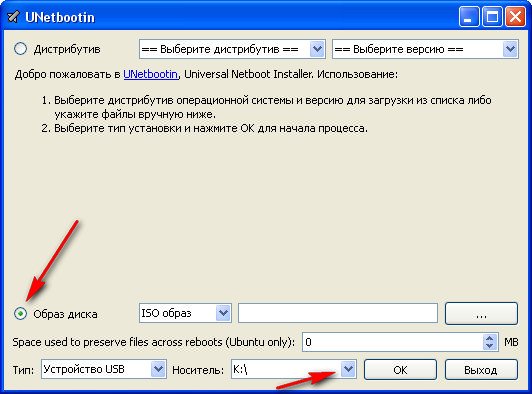Expand the Носитель drive K:\ dropdown

pos(294,369)
